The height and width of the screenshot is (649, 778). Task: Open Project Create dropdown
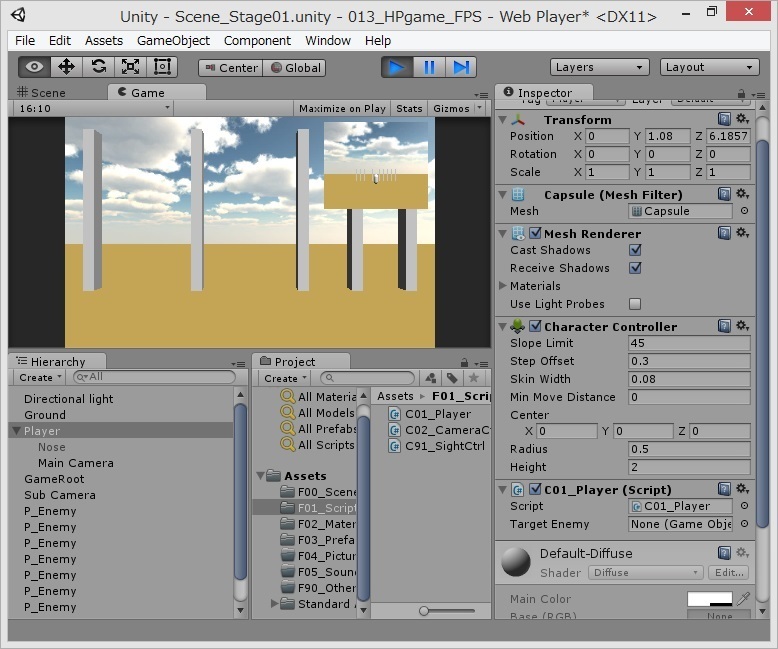click(x=285, y=378)
